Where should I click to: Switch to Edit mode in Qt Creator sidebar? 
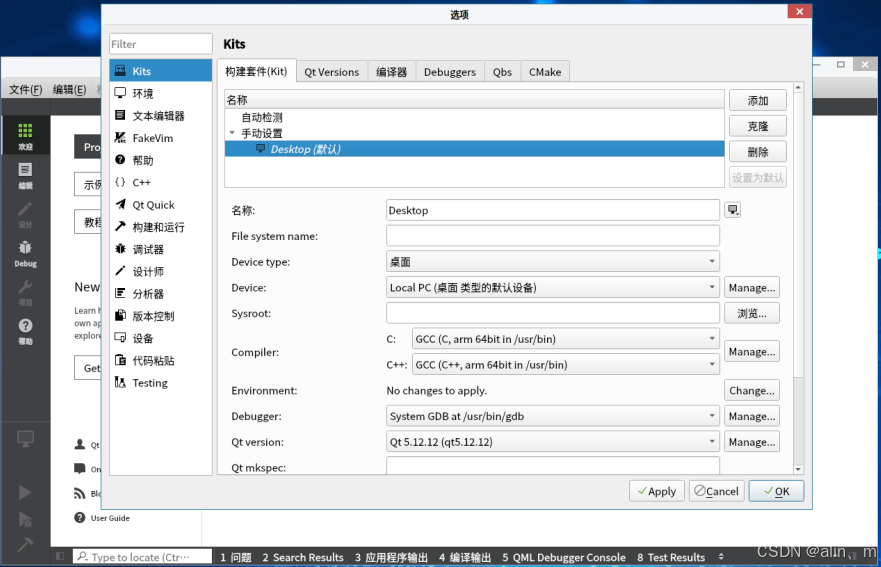[25, 175]
